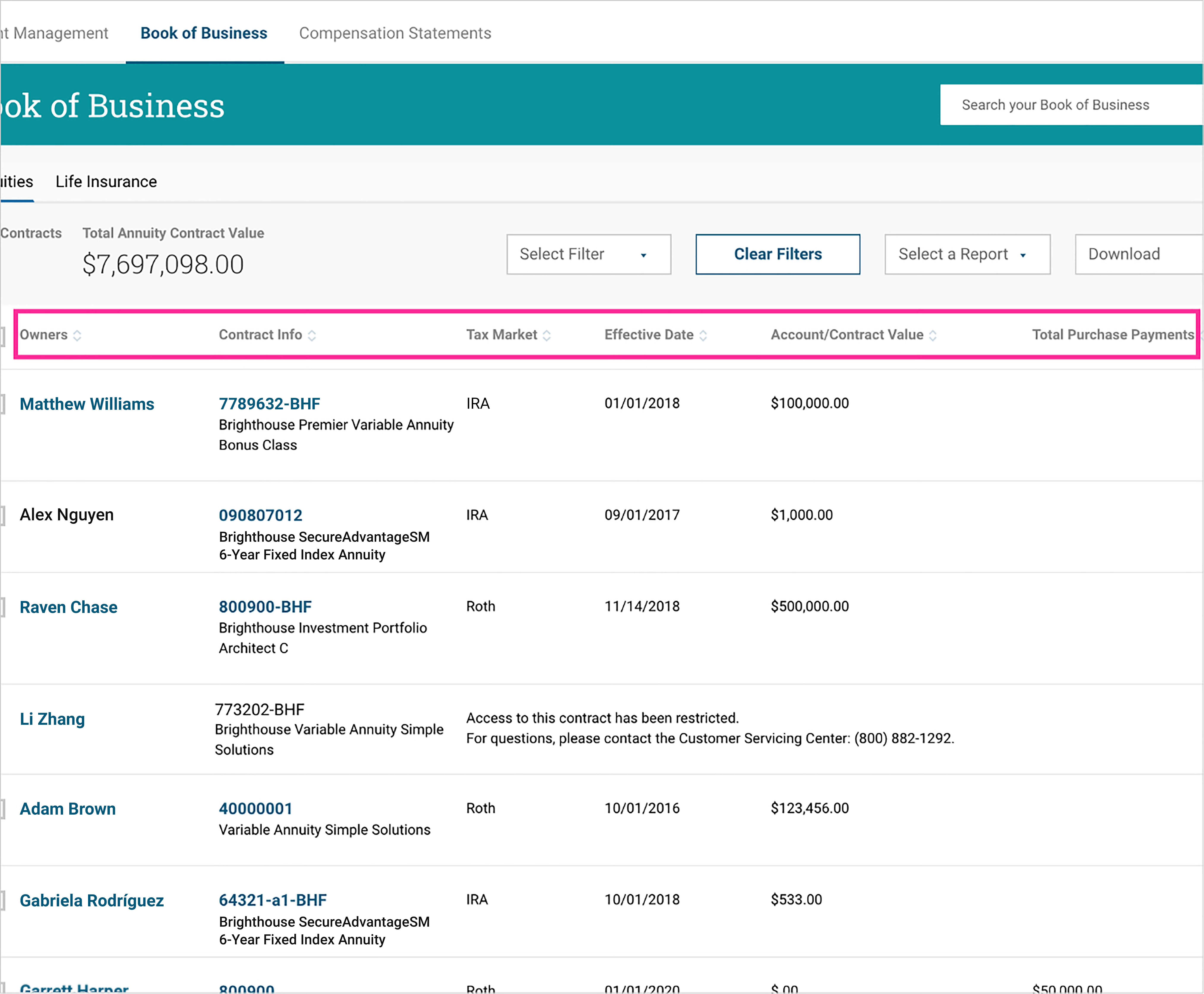Sort table by Owners column
The height and width of the screenshot is (994, 1204).
(x=77, y=336)
